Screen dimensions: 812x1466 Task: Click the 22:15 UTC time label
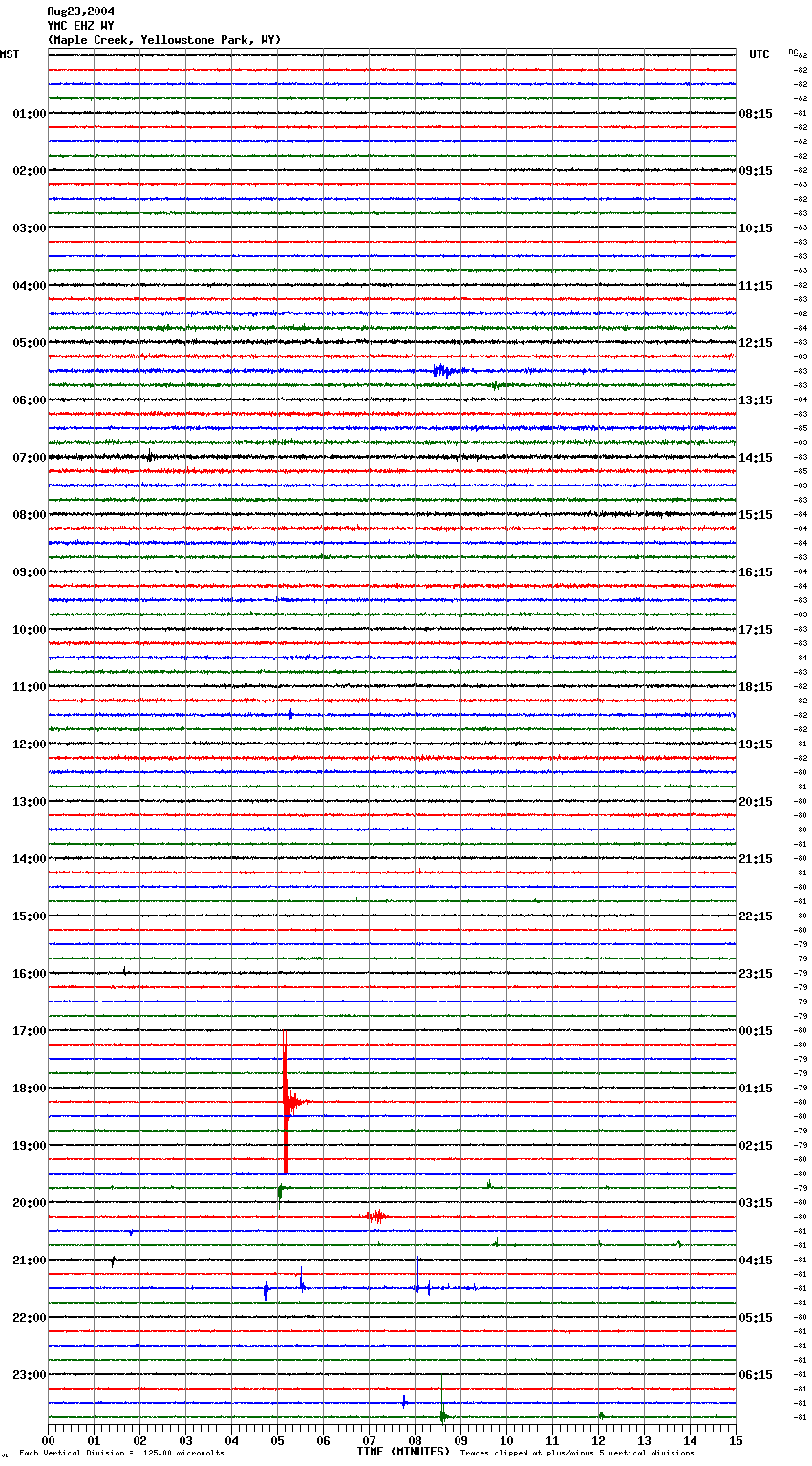[756, 916]
